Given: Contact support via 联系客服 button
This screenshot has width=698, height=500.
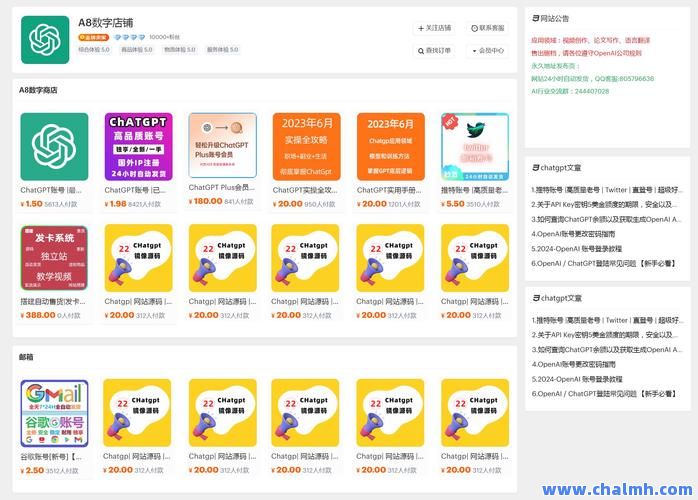Looking at the screenshot, I should point(487,28).
